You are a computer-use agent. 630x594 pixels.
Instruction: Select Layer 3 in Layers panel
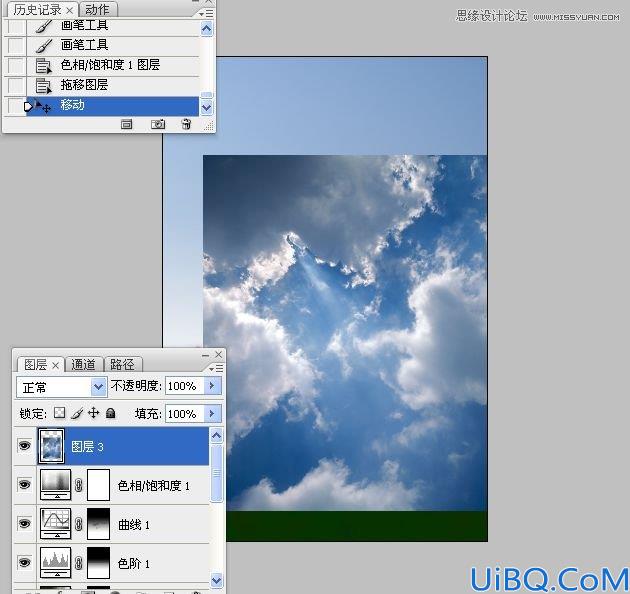point(123,446)
